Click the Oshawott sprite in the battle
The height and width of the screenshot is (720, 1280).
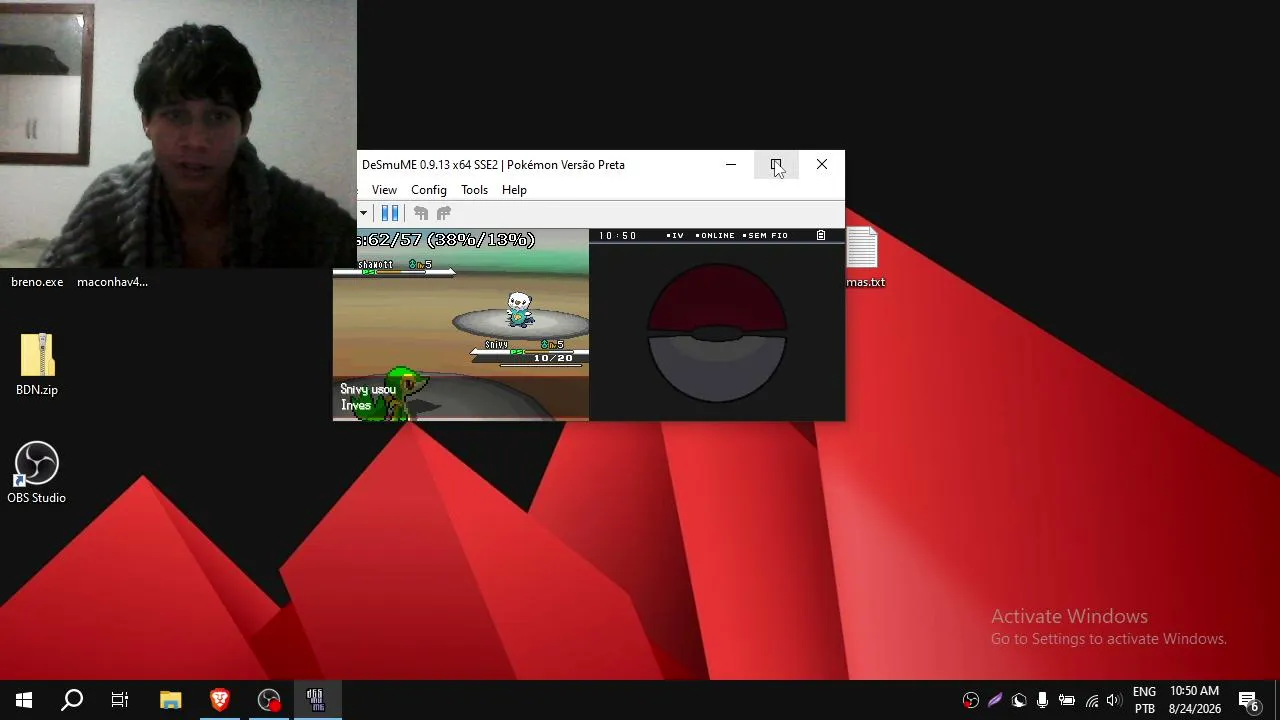pyautogui.click(x=519, y=309)
